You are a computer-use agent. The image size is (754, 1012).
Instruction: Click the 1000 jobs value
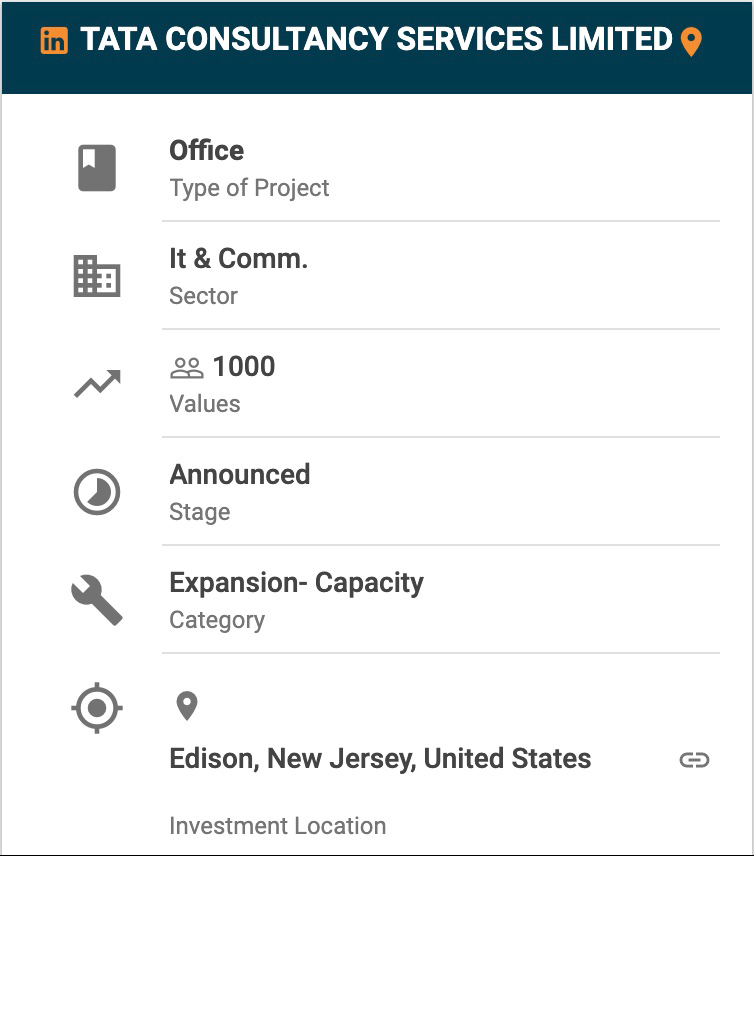tap(244, 367)
